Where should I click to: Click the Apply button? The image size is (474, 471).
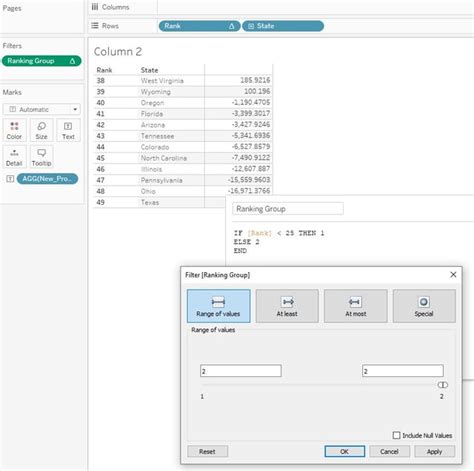(x=434, y=451)
